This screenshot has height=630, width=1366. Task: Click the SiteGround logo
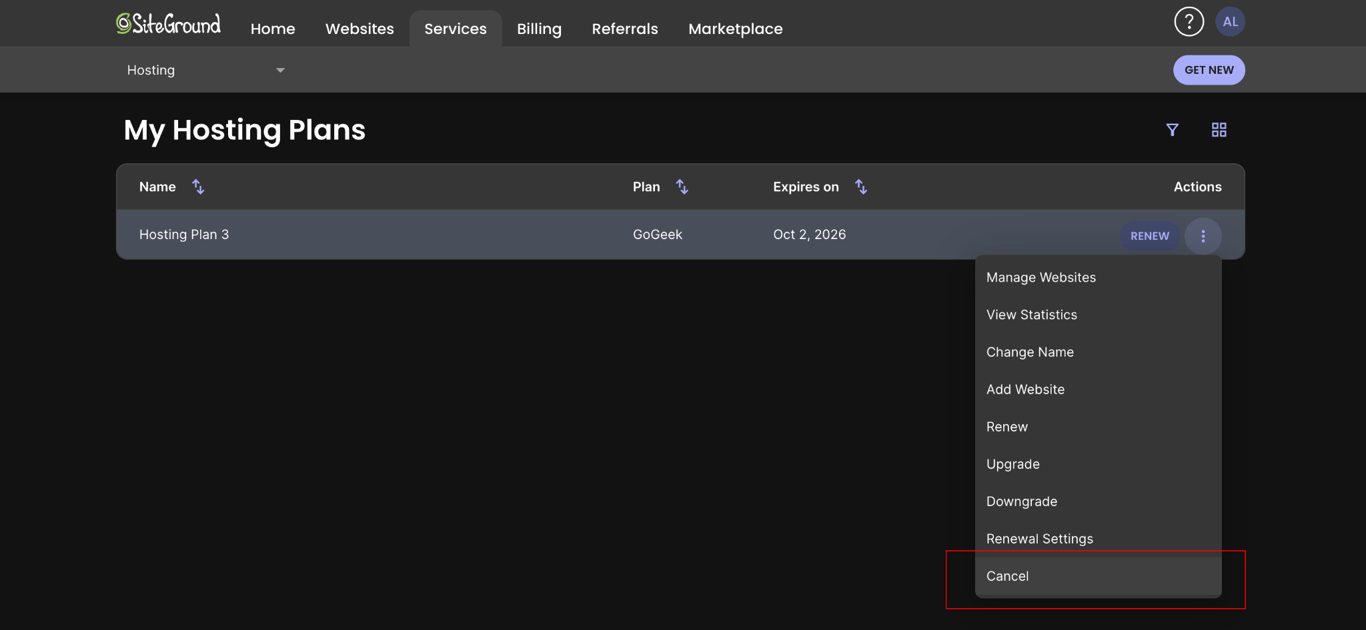[x=168, y=23]
